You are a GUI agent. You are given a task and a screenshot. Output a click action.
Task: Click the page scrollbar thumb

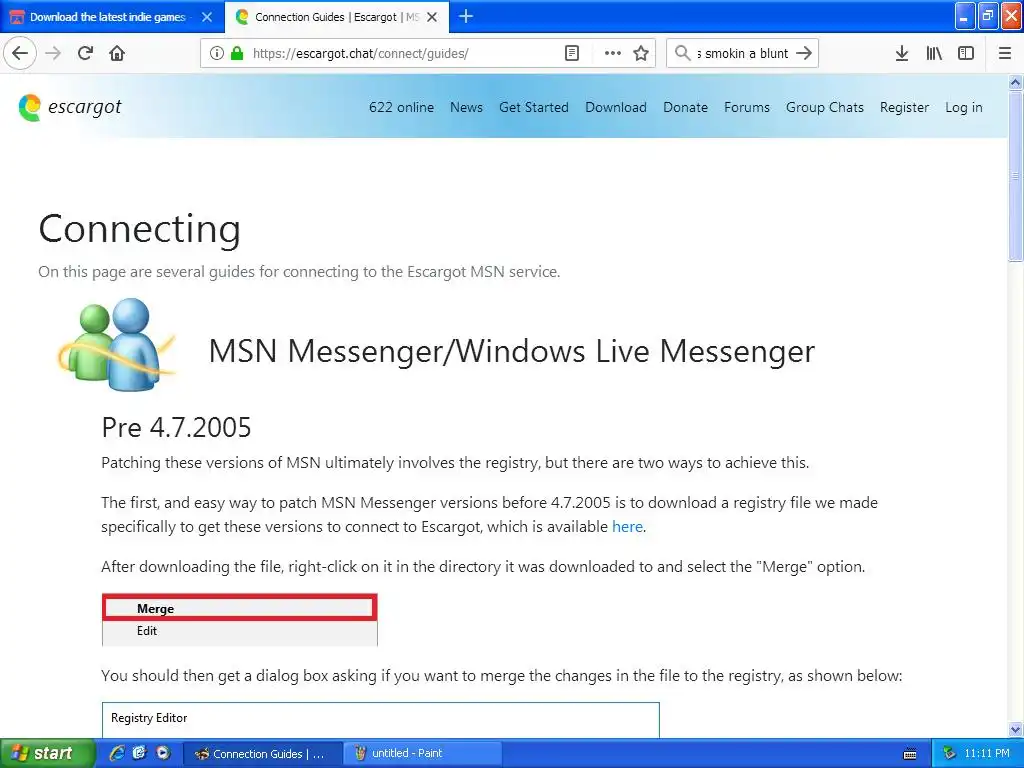[x=1015, y=176]
